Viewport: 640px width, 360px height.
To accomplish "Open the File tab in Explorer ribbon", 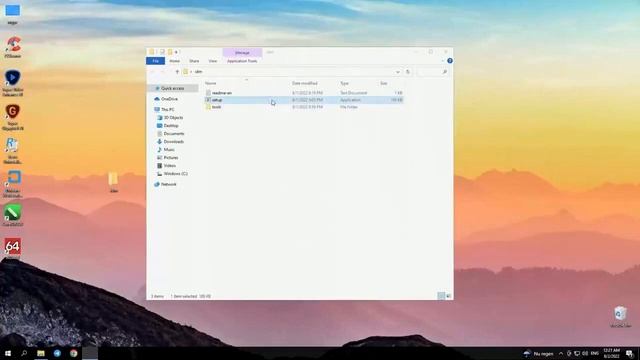I will 156,61.
